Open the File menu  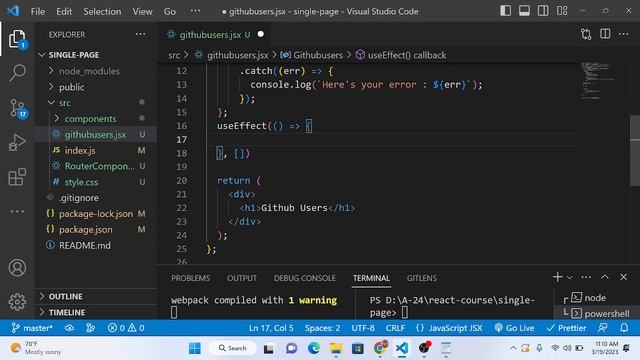pos(38,11)
